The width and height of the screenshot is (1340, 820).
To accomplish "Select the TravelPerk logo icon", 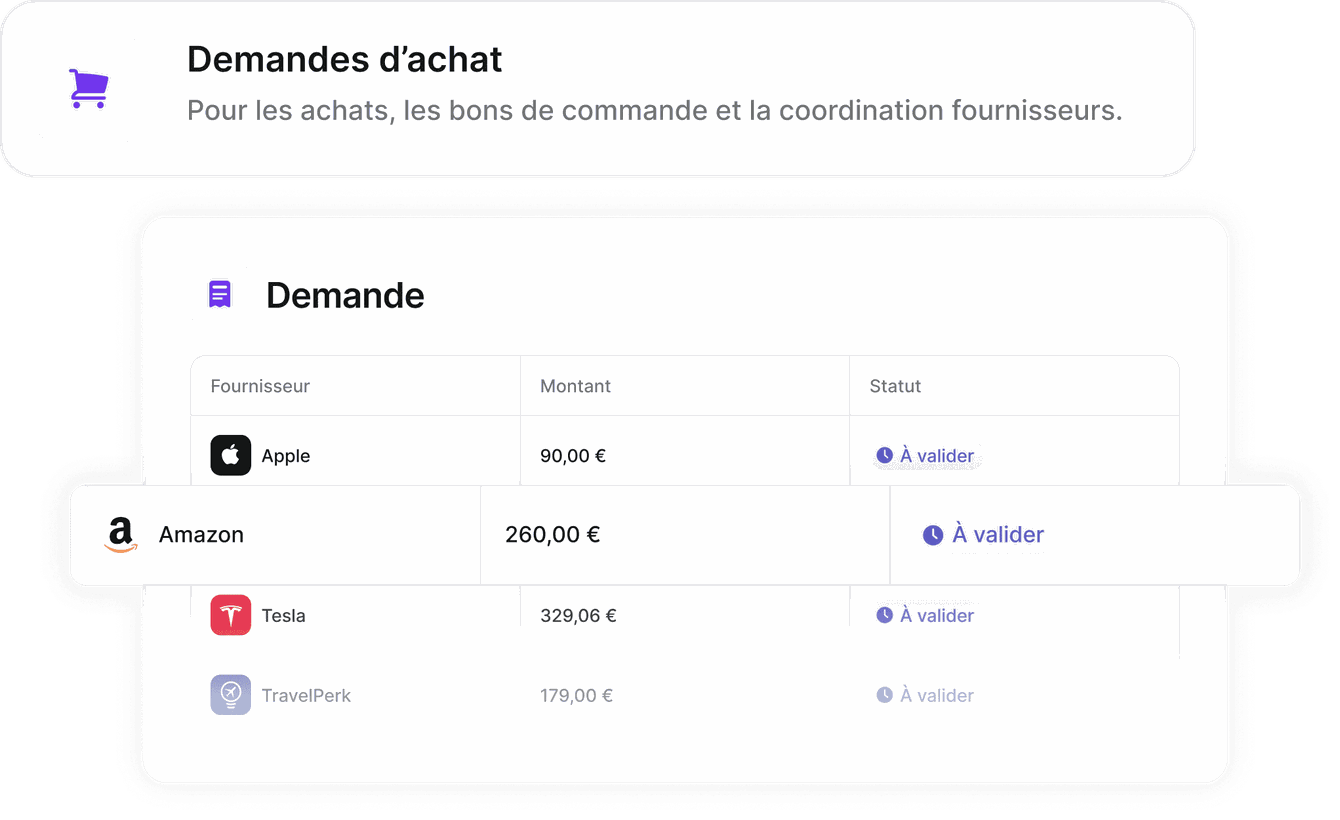I will pyautogui.click(x=231, y=695).
